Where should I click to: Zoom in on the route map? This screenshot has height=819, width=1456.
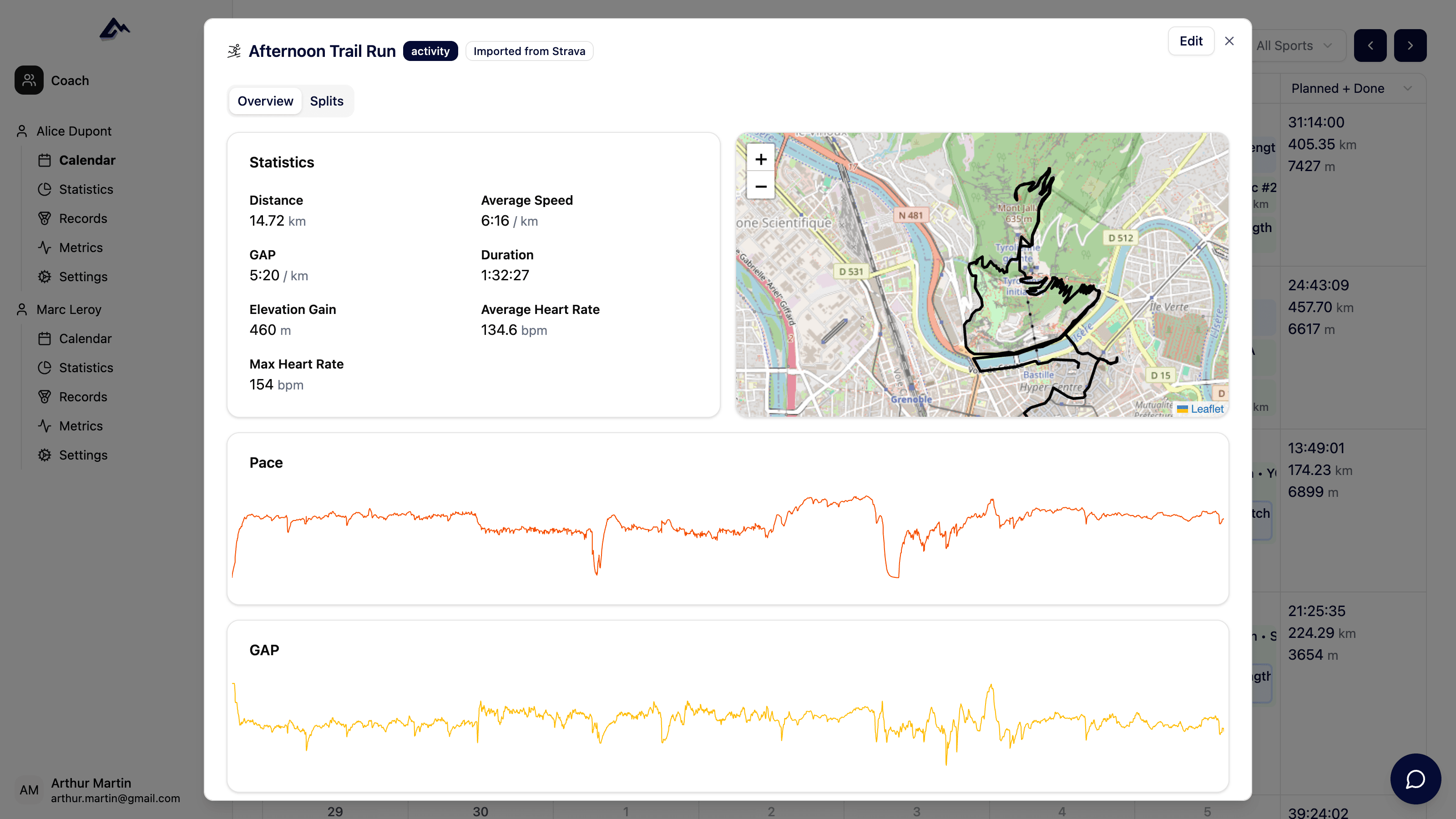pos(761,160)
